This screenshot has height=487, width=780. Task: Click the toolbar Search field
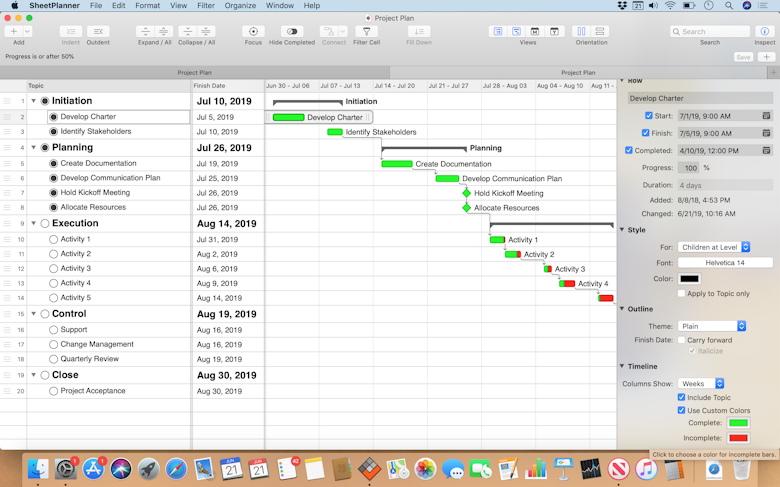(710, 31)
